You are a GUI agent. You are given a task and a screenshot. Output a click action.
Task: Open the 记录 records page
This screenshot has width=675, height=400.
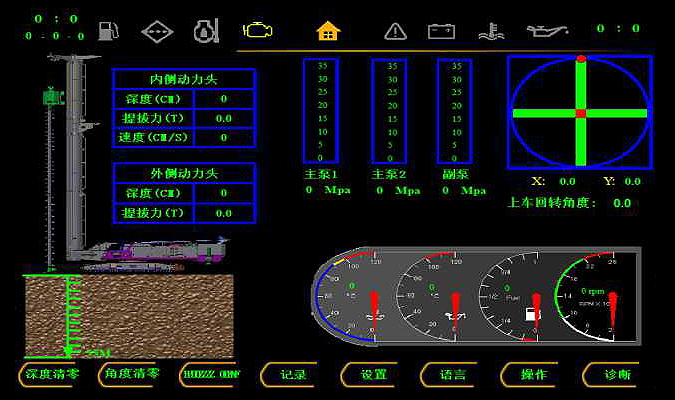[x=292, y=375]
